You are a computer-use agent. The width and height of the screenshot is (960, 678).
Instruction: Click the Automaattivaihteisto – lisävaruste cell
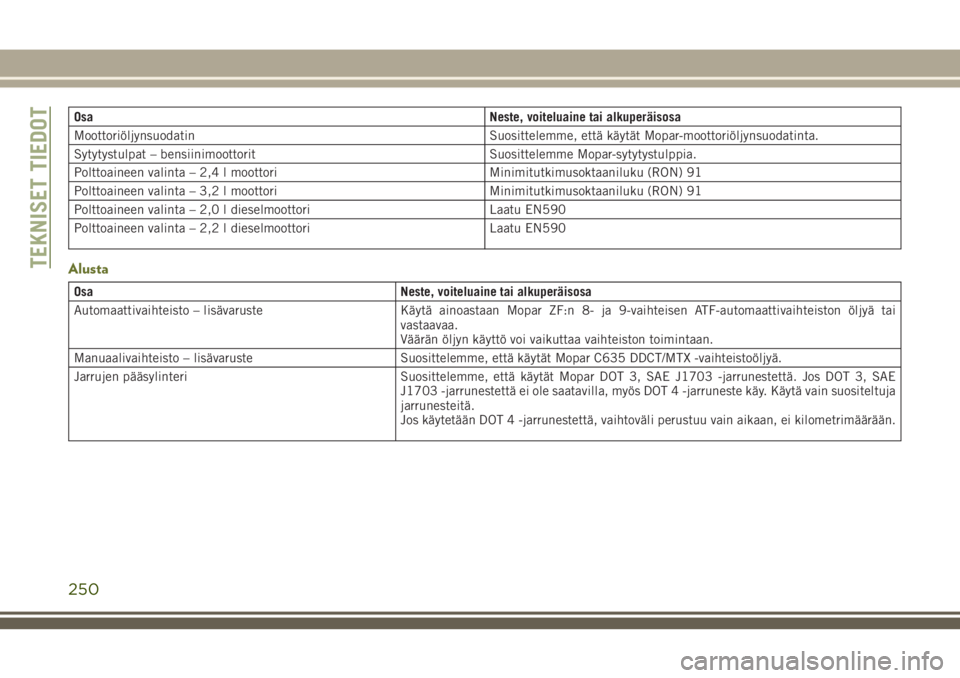pos(169,311)
